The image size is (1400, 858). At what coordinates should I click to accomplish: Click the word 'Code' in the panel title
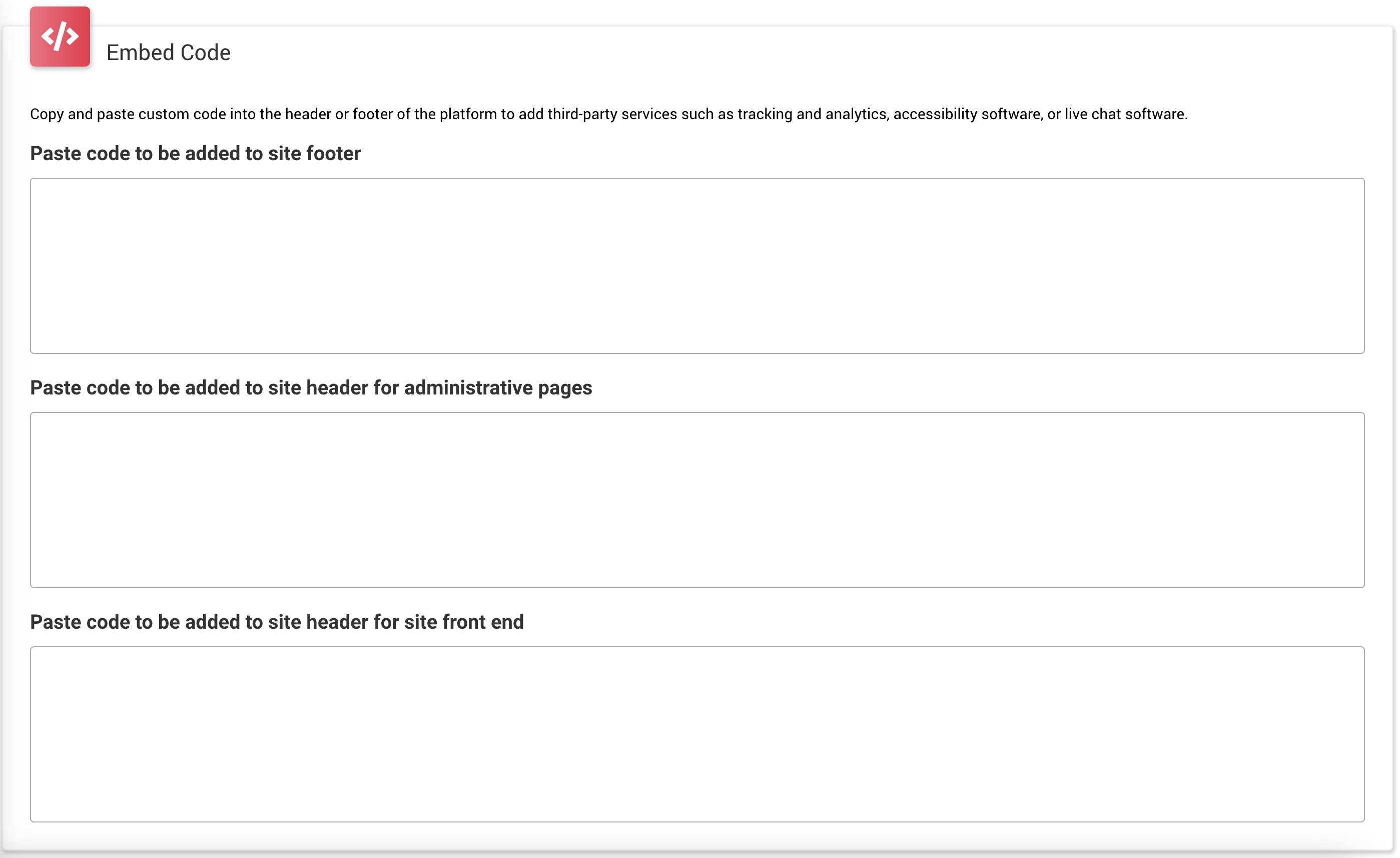point(205,53)
